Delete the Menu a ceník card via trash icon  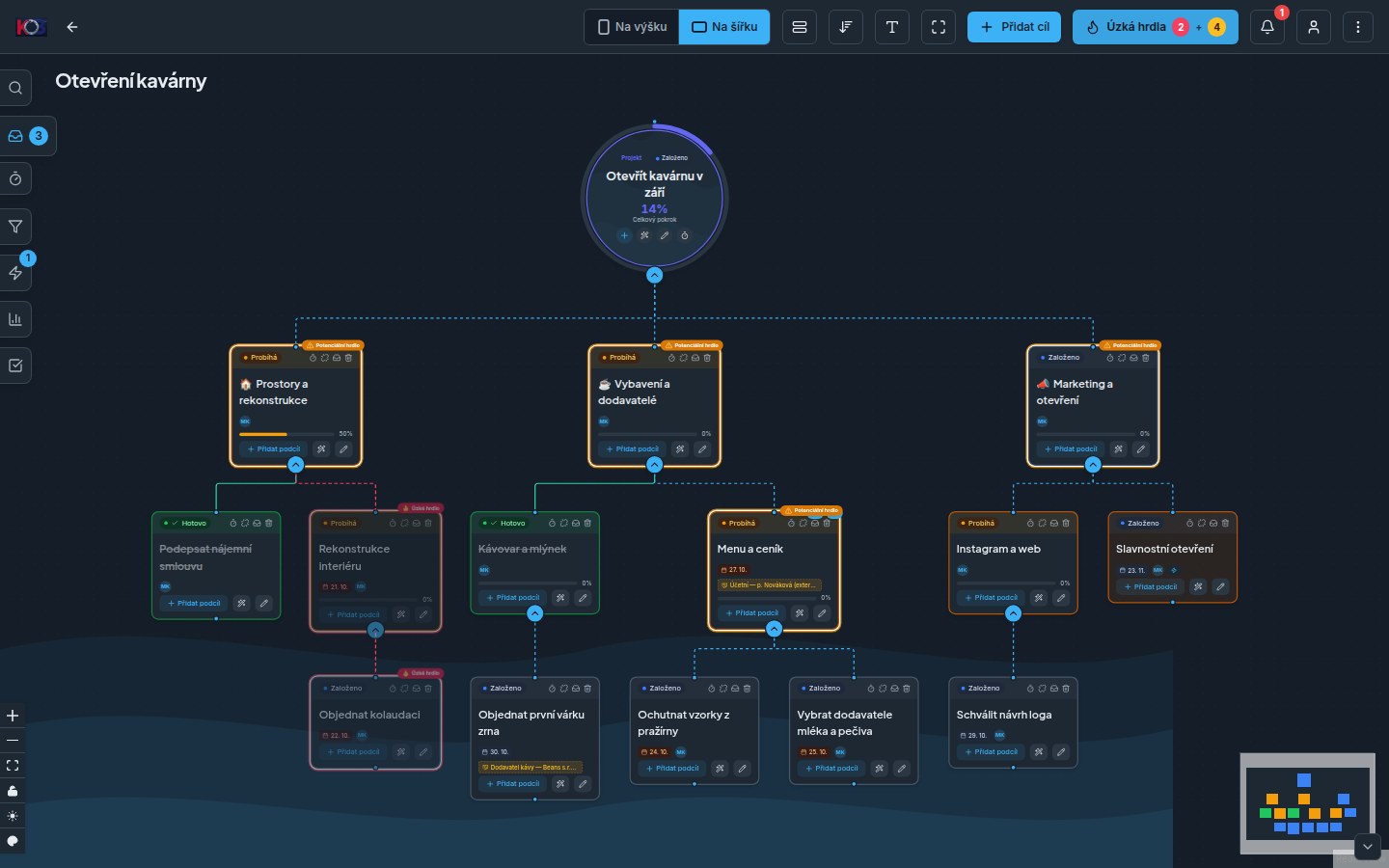(827, 524)
